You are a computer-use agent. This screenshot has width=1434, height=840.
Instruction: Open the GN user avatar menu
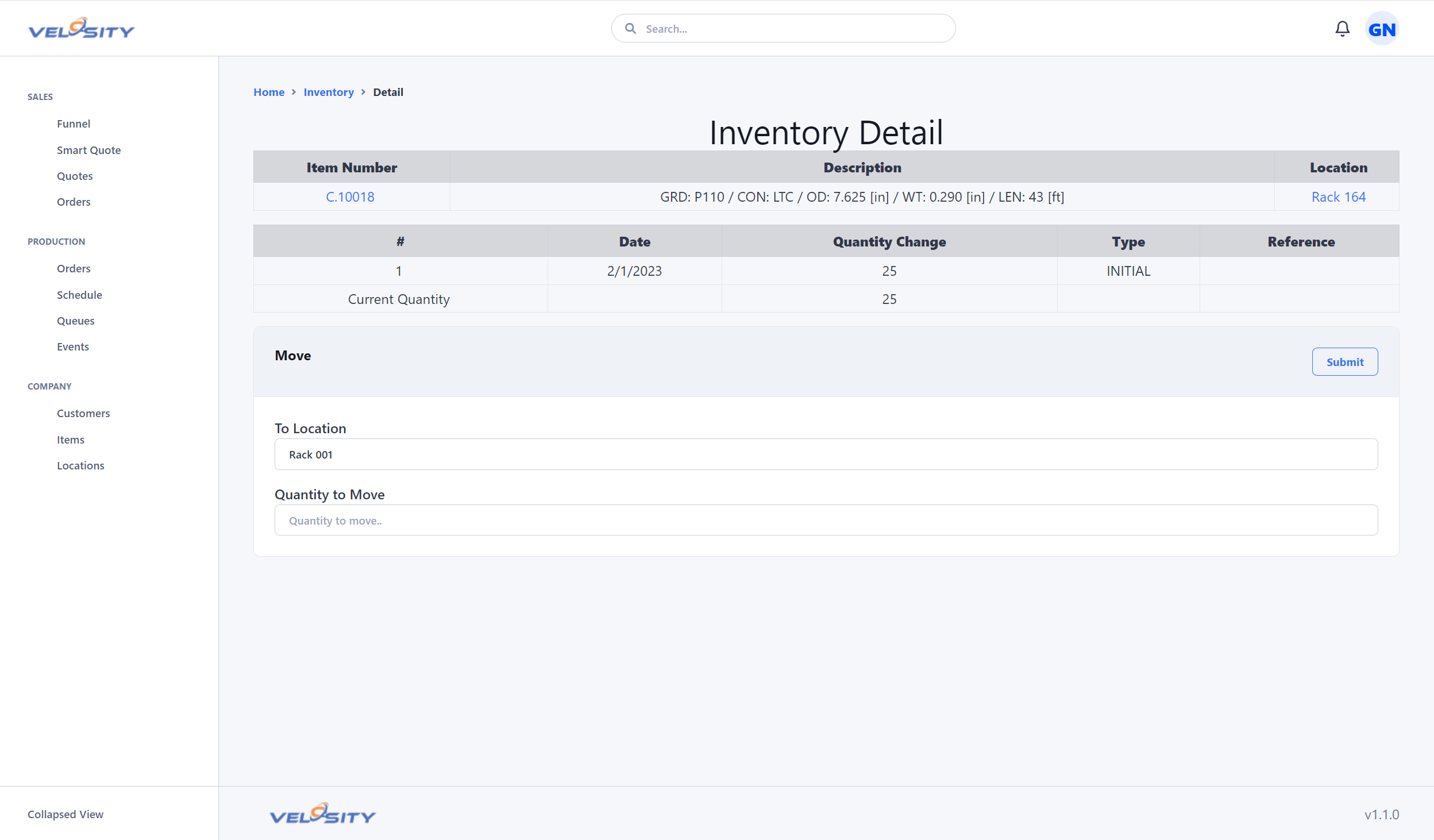tap(1382, 29)
